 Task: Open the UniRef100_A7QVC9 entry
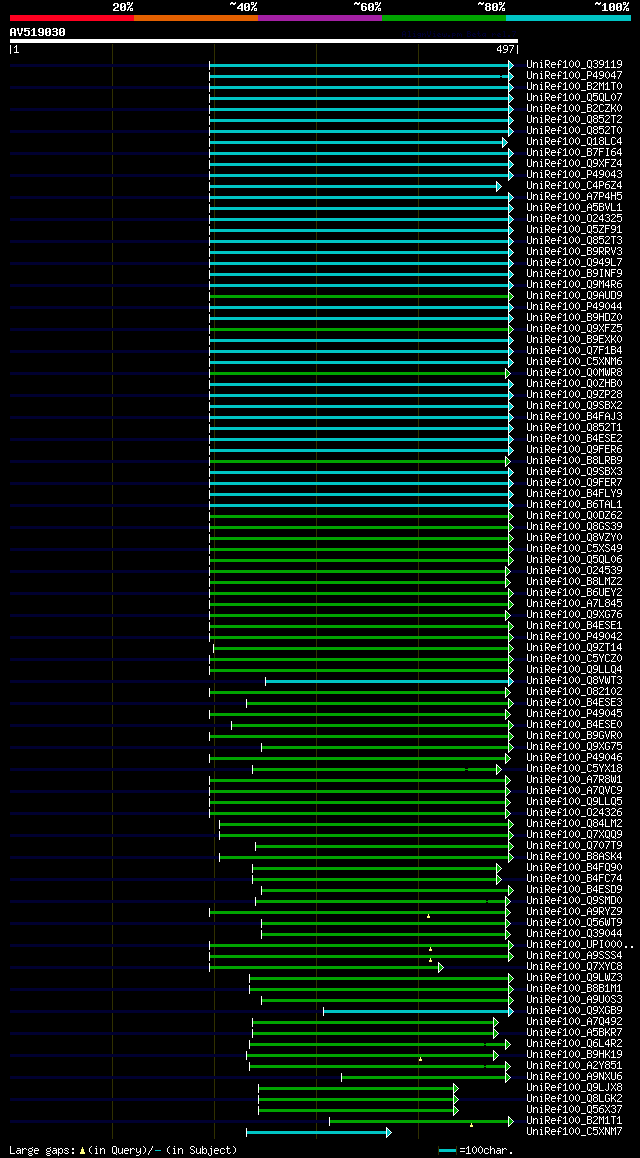coord(574,790)
